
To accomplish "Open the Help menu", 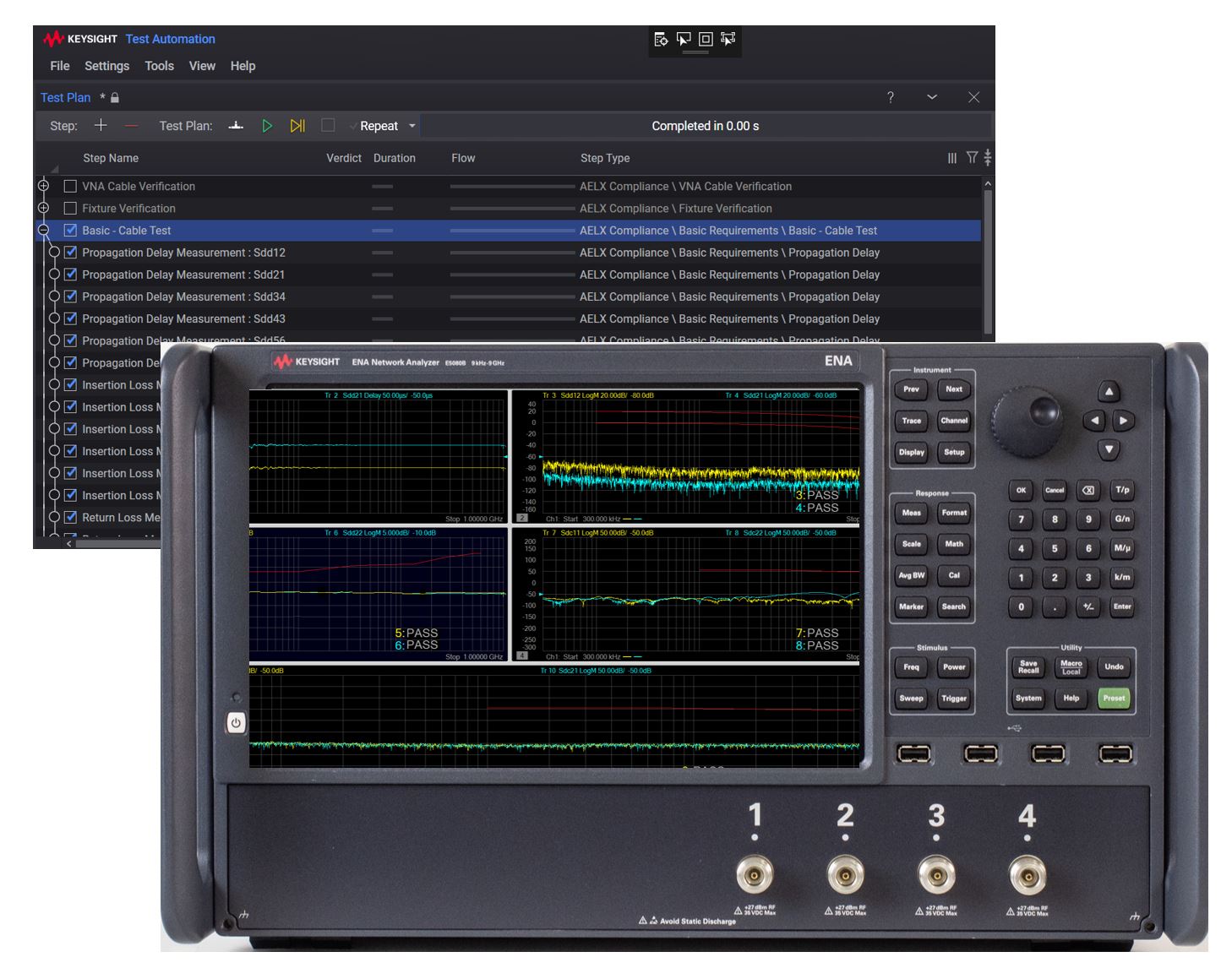I will point(243,66).
